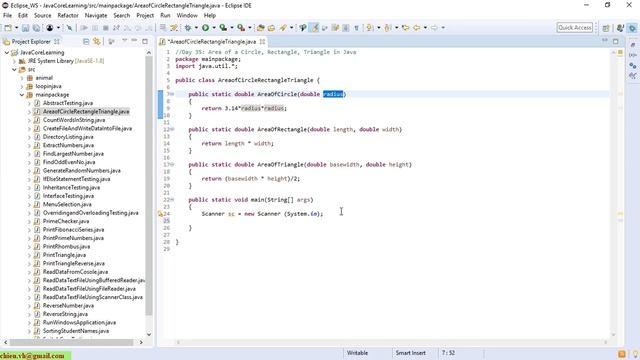Open the Navigate menu

pos(96,16)
